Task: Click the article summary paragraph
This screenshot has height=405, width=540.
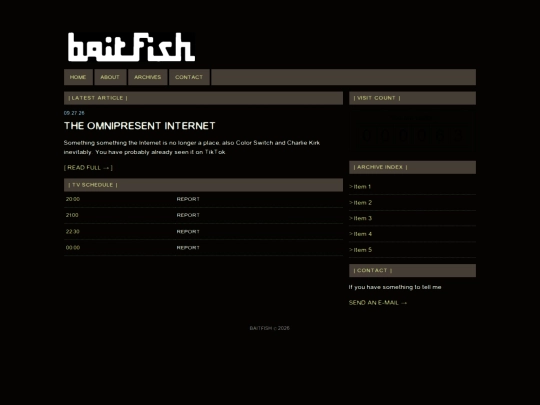Action: (192, 147)
